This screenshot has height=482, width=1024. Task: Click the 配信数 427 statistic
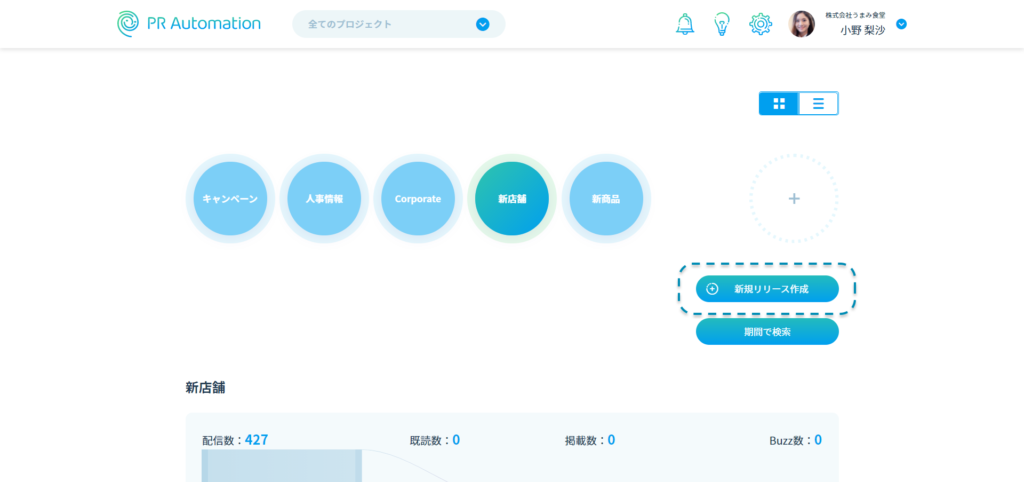pyautogui.click(x=235, y=440)
